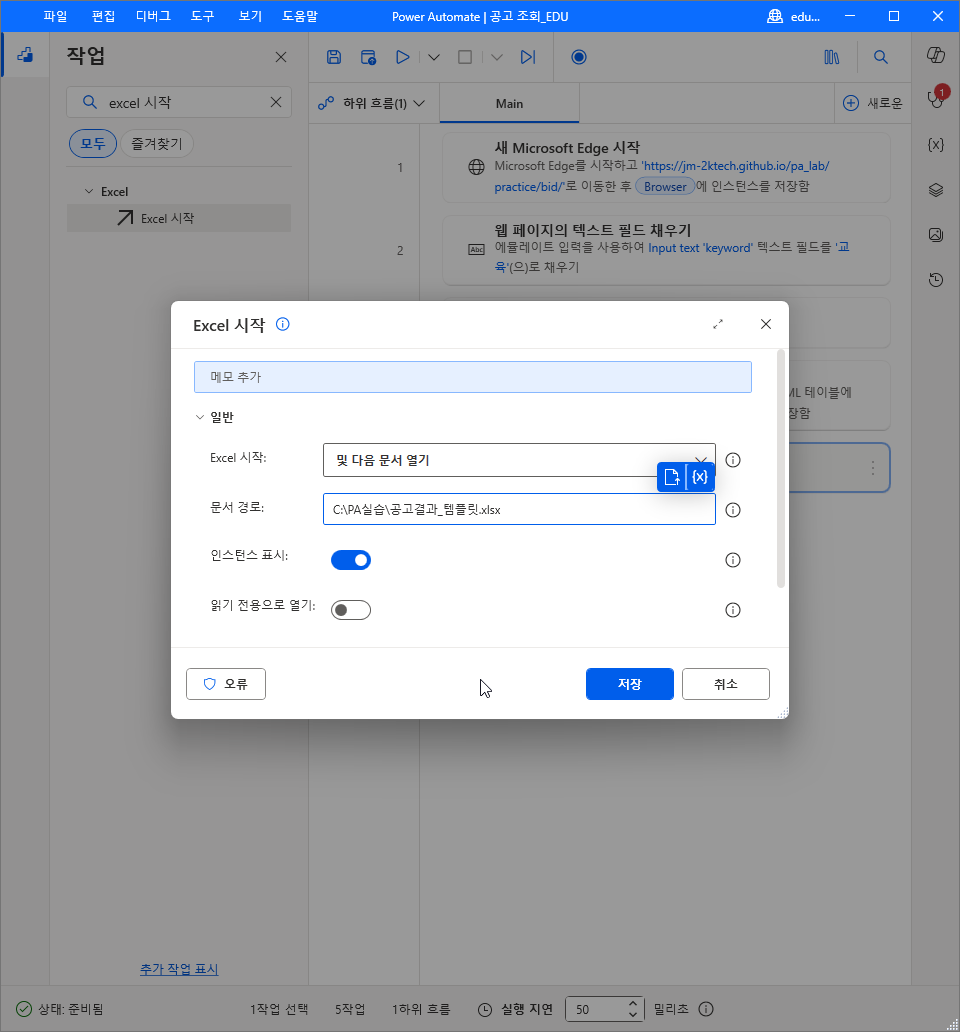Click the 저장 button

point(630,684)
